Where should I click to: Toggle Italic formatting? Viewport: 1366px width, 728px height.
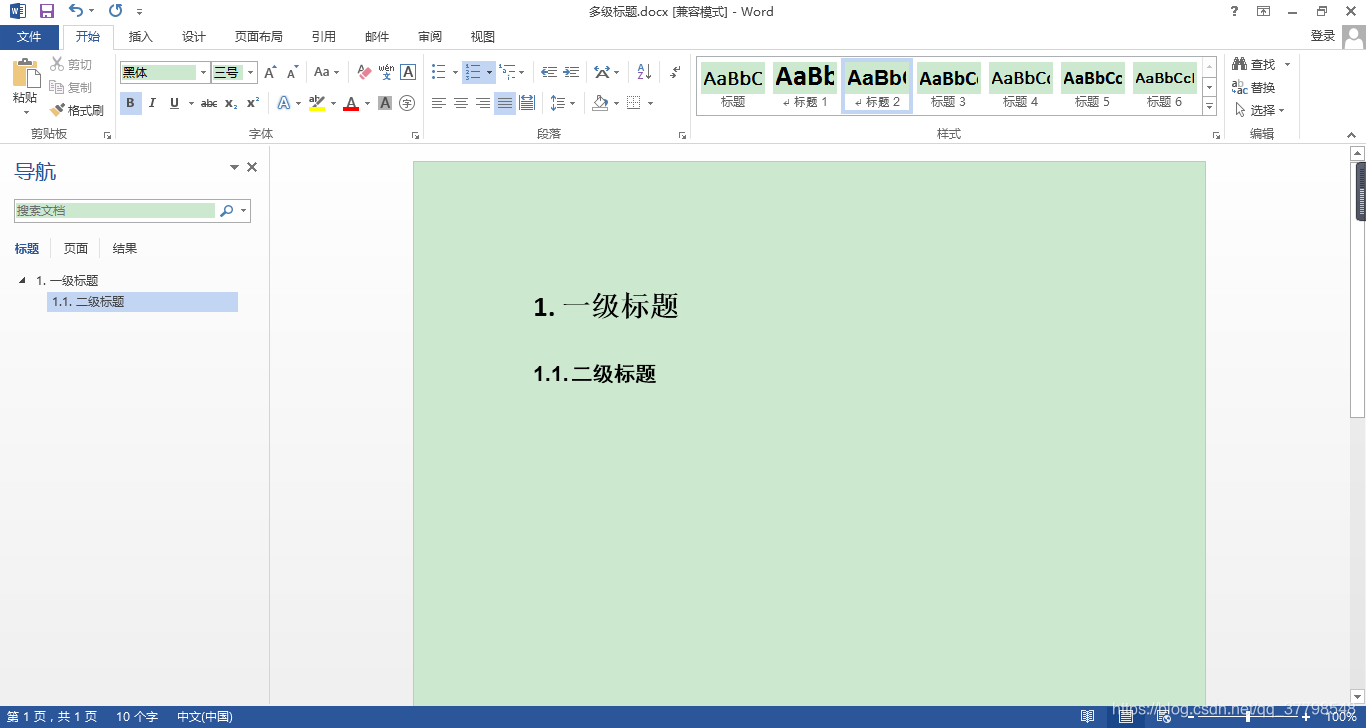coord(152,103)
